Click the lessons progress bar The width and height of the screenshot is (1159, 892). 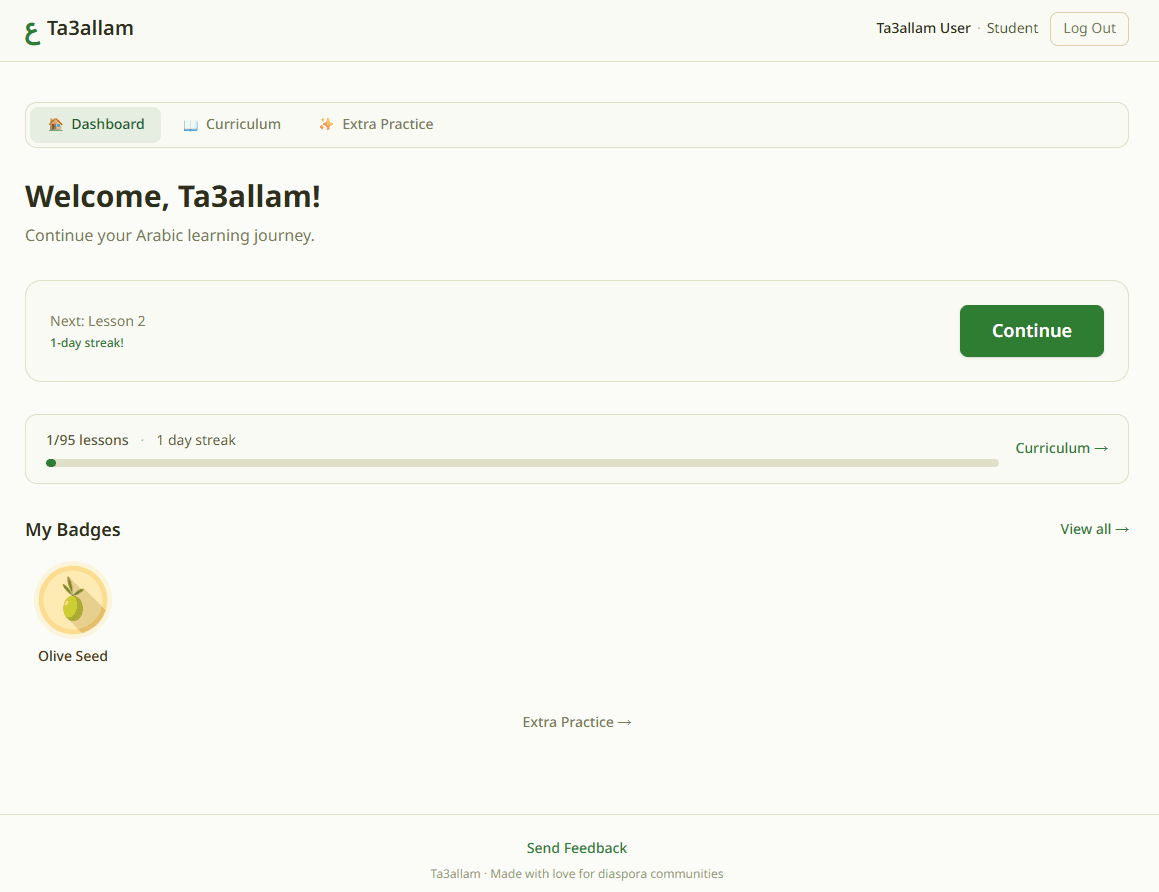click(x=522, y=463)
